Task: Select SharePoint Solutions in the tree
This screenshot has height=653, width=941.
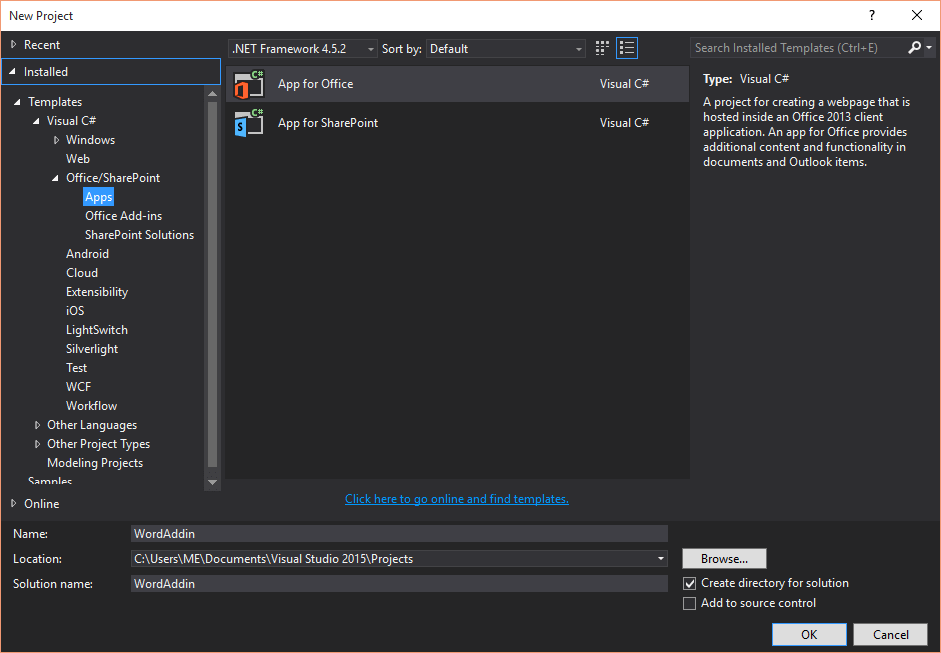Action: 139,235
